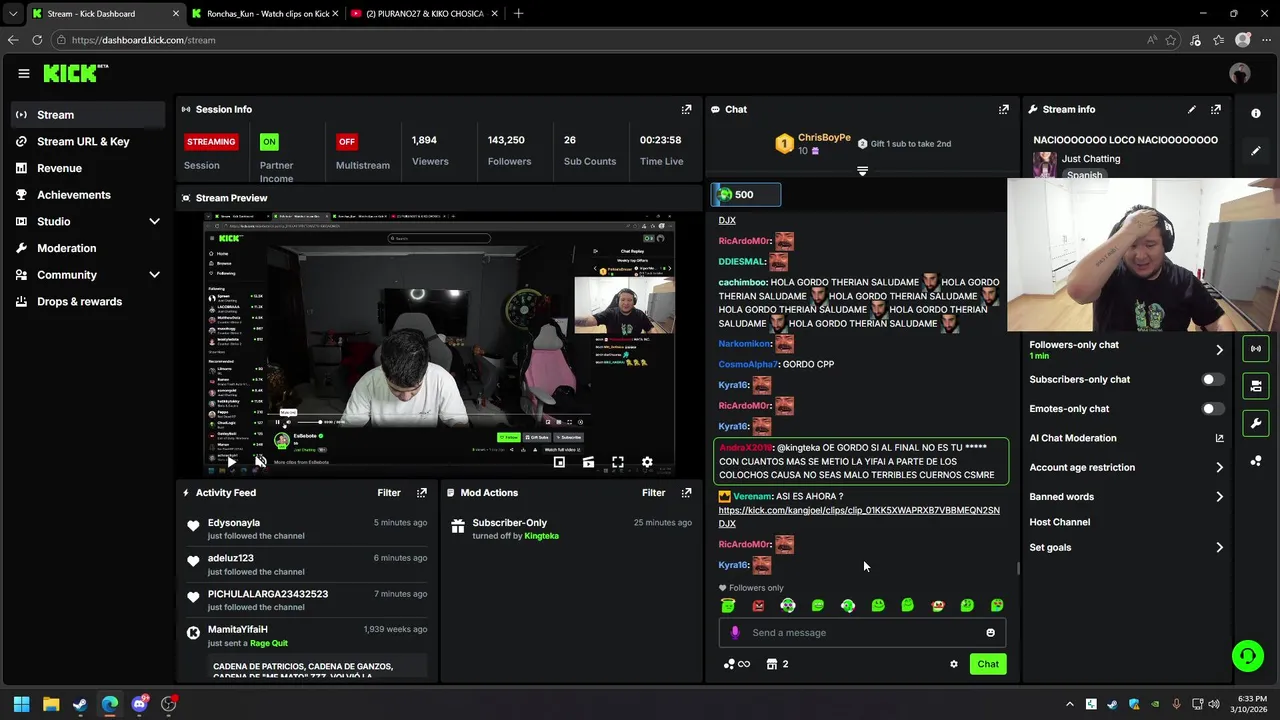Open the hamburger menu beside Kick logo
This screenshot has width=1280, height=720.
[x=24, y=73]
